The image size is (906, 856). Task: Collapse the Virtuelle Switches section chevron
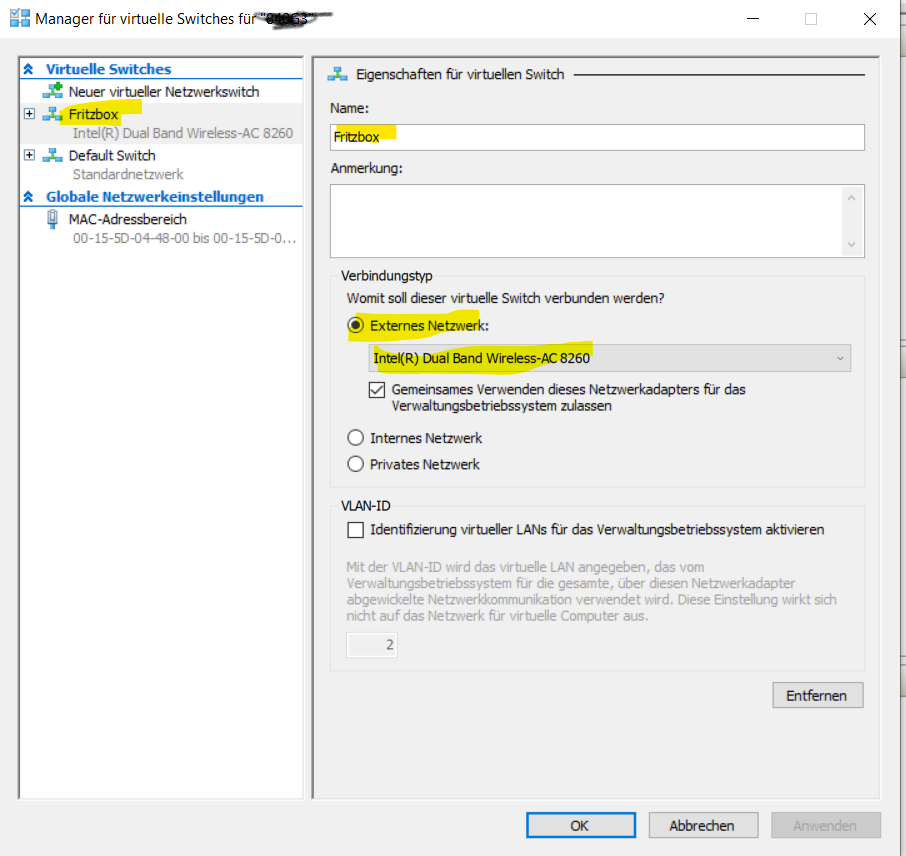click(28, 69)
